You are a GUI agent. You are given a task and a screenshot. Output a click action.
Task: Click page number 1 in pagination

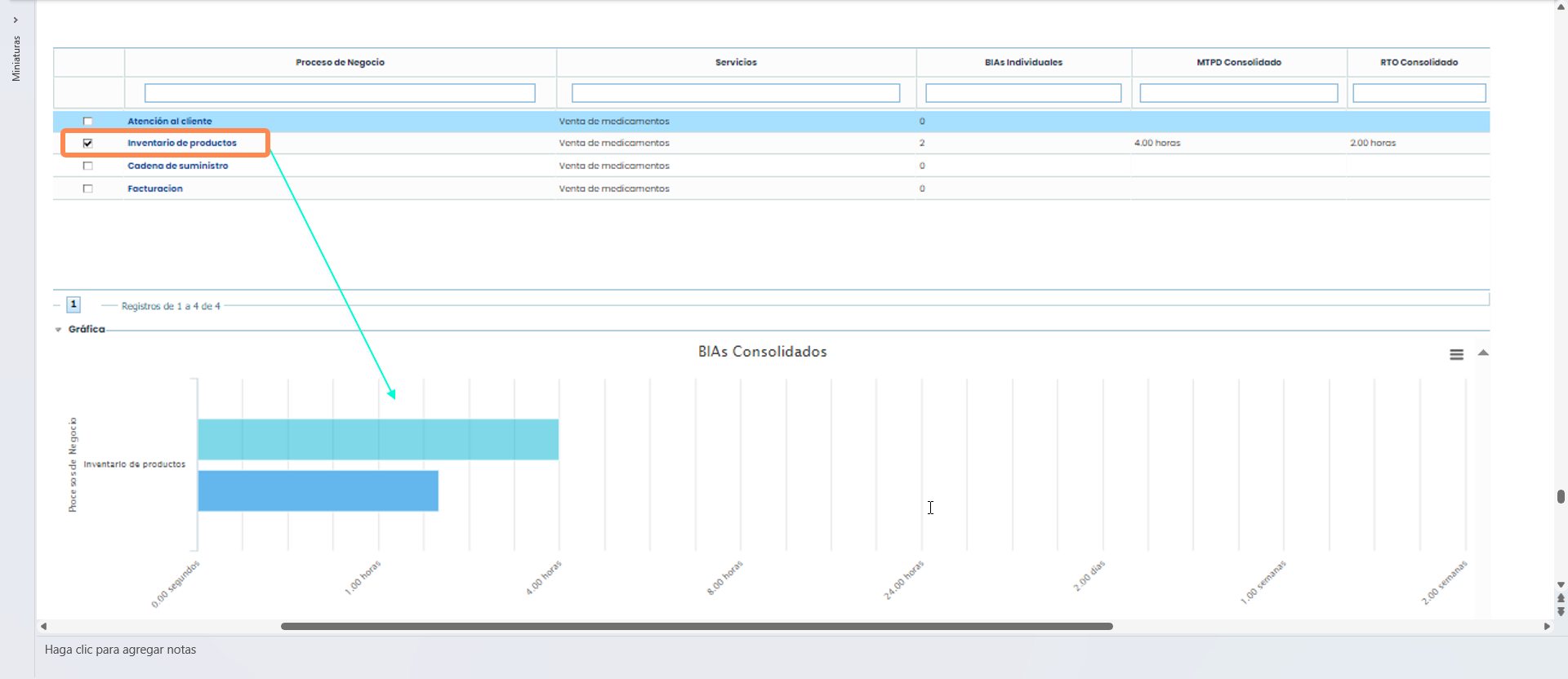coord(73,304)
